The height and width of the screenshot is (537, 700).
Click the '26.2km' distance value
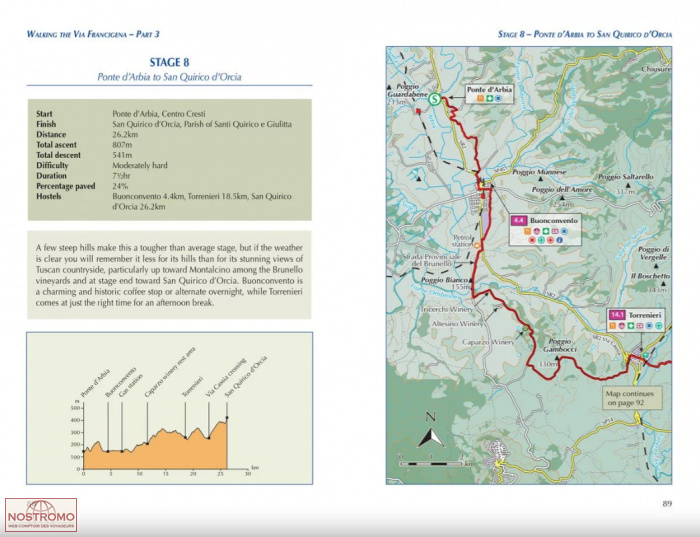click(x=125, y=134)
